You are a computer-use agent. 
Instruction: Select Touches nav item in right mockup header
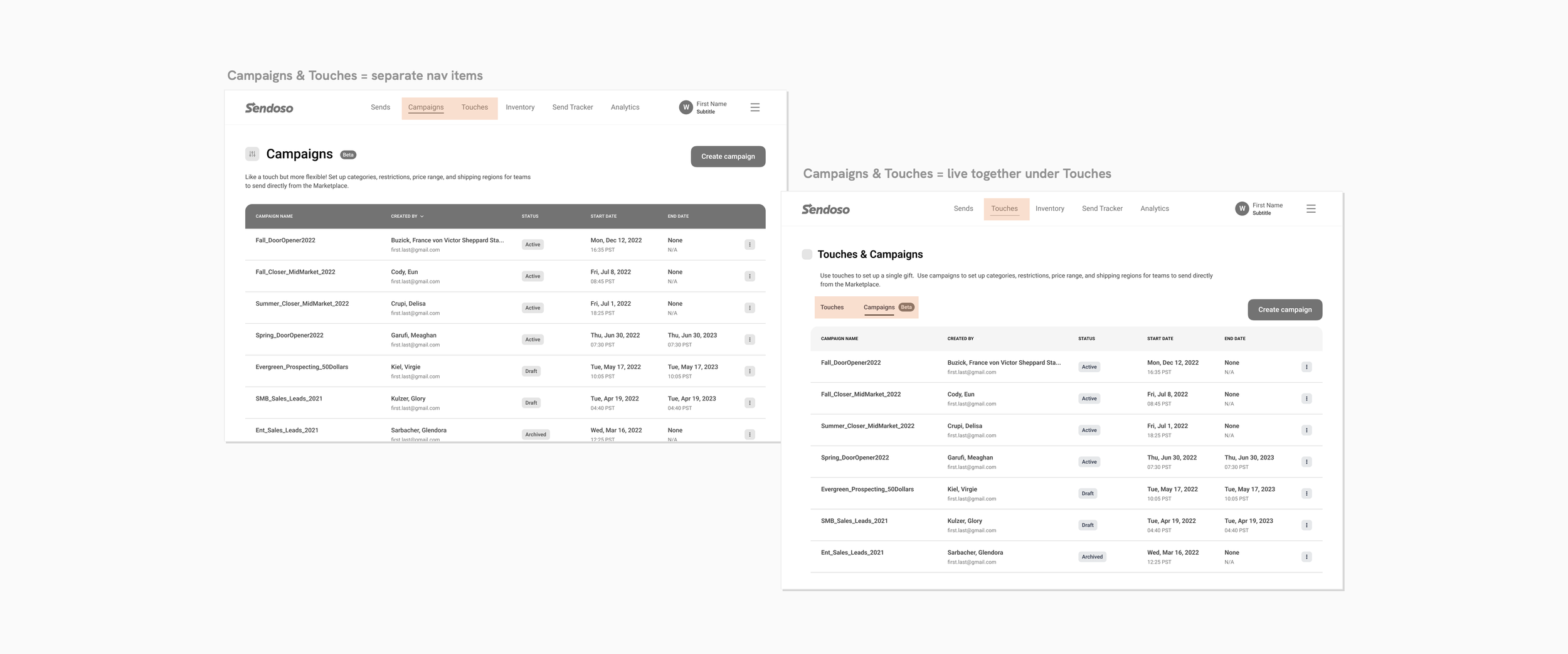pos(1005,209)
